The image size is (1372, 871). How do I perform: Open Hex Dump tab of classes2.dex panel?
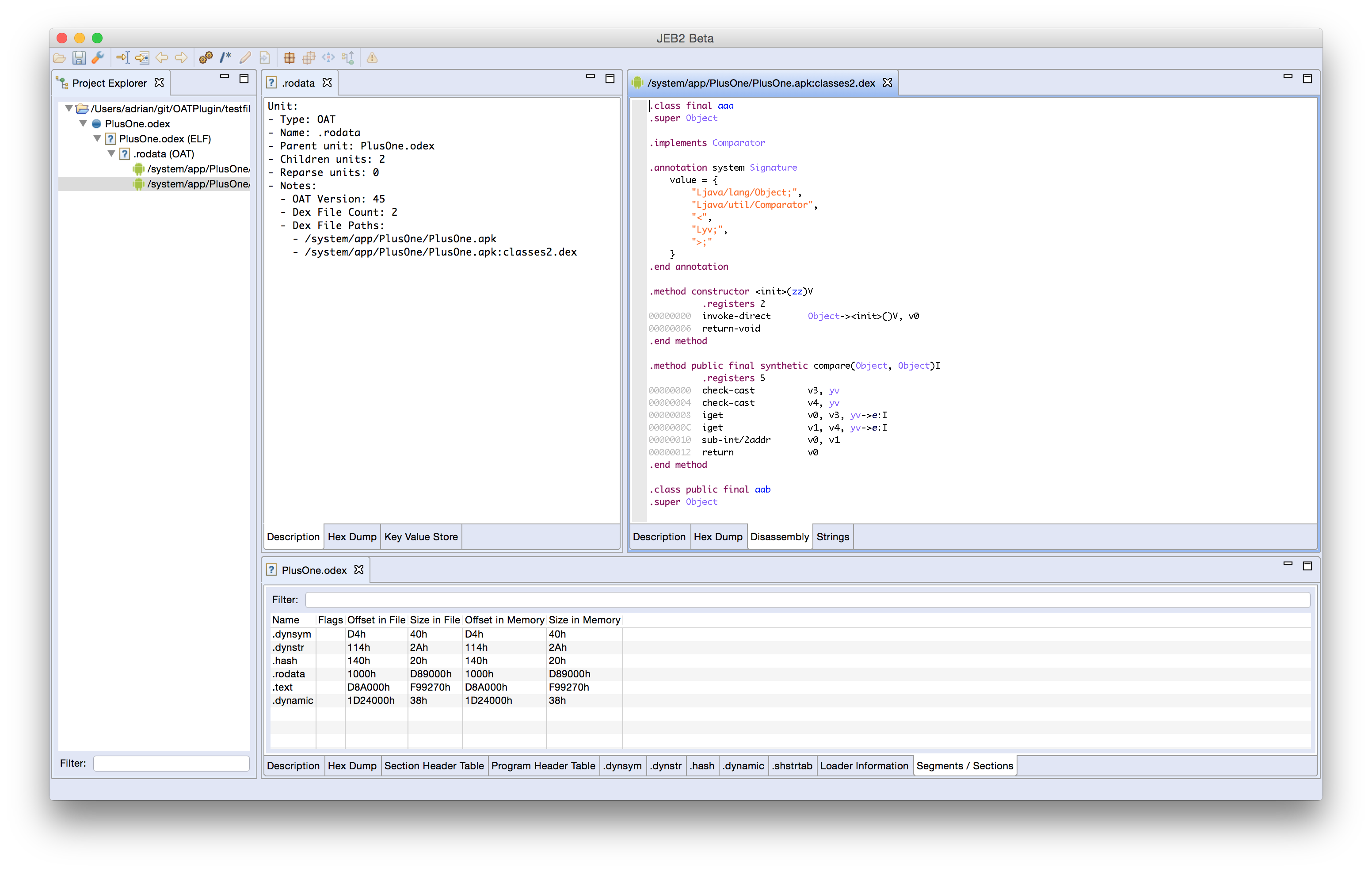(x=718, y=537)
